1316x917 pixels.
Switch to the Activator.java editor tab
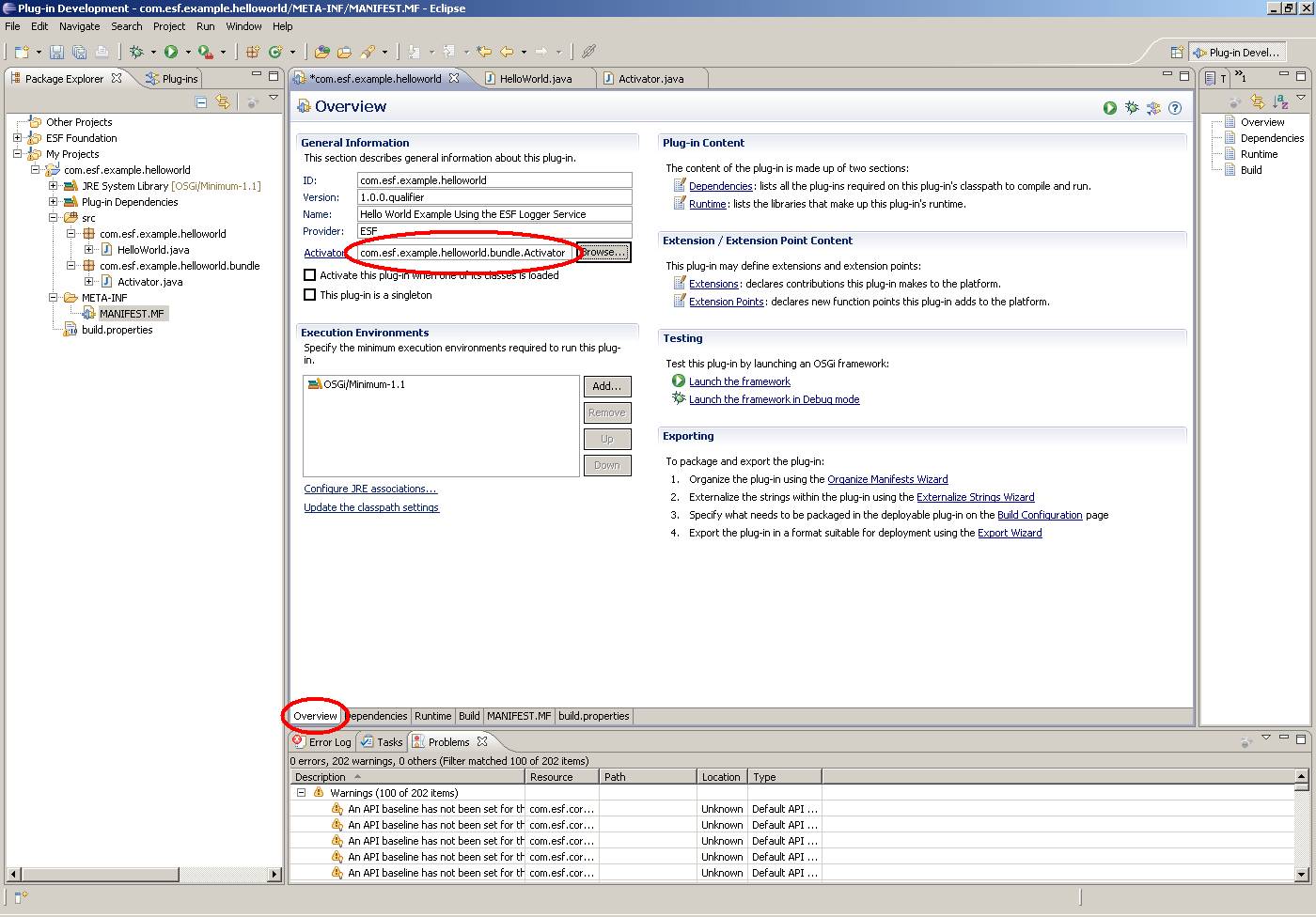click(x=650, y=79)
